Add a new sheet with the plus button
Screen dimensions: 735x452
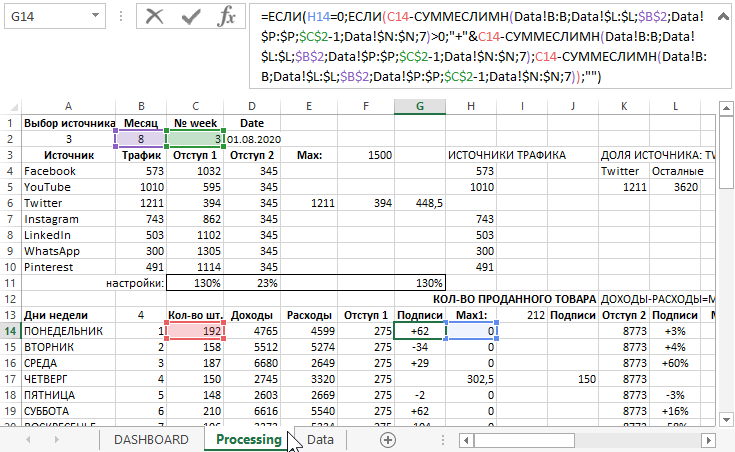388,439
